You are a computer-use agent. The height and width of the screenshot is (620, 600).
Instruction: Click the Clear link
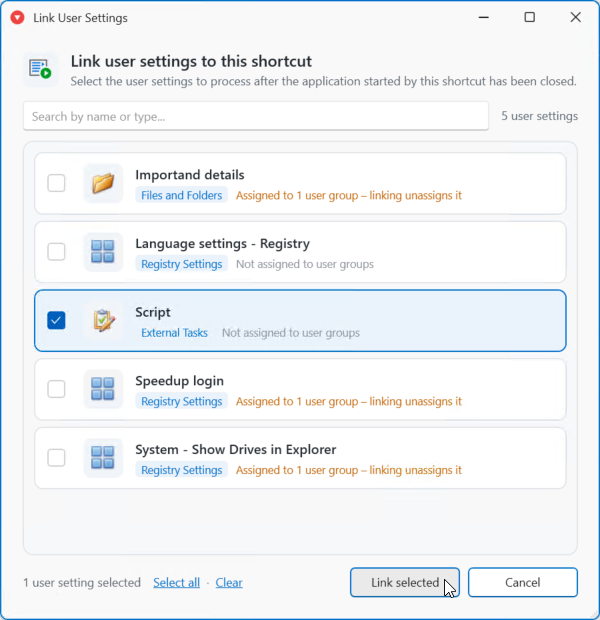229,582
